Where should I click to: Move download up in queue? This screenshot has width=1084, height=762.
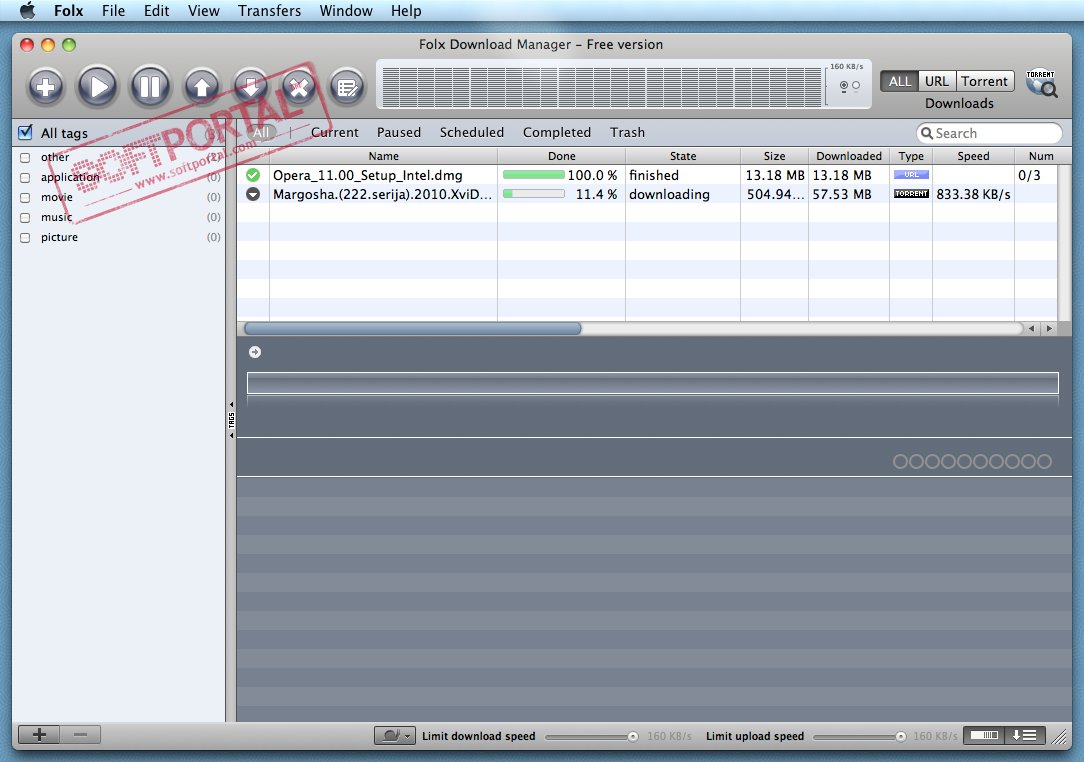tap(201, 87)
